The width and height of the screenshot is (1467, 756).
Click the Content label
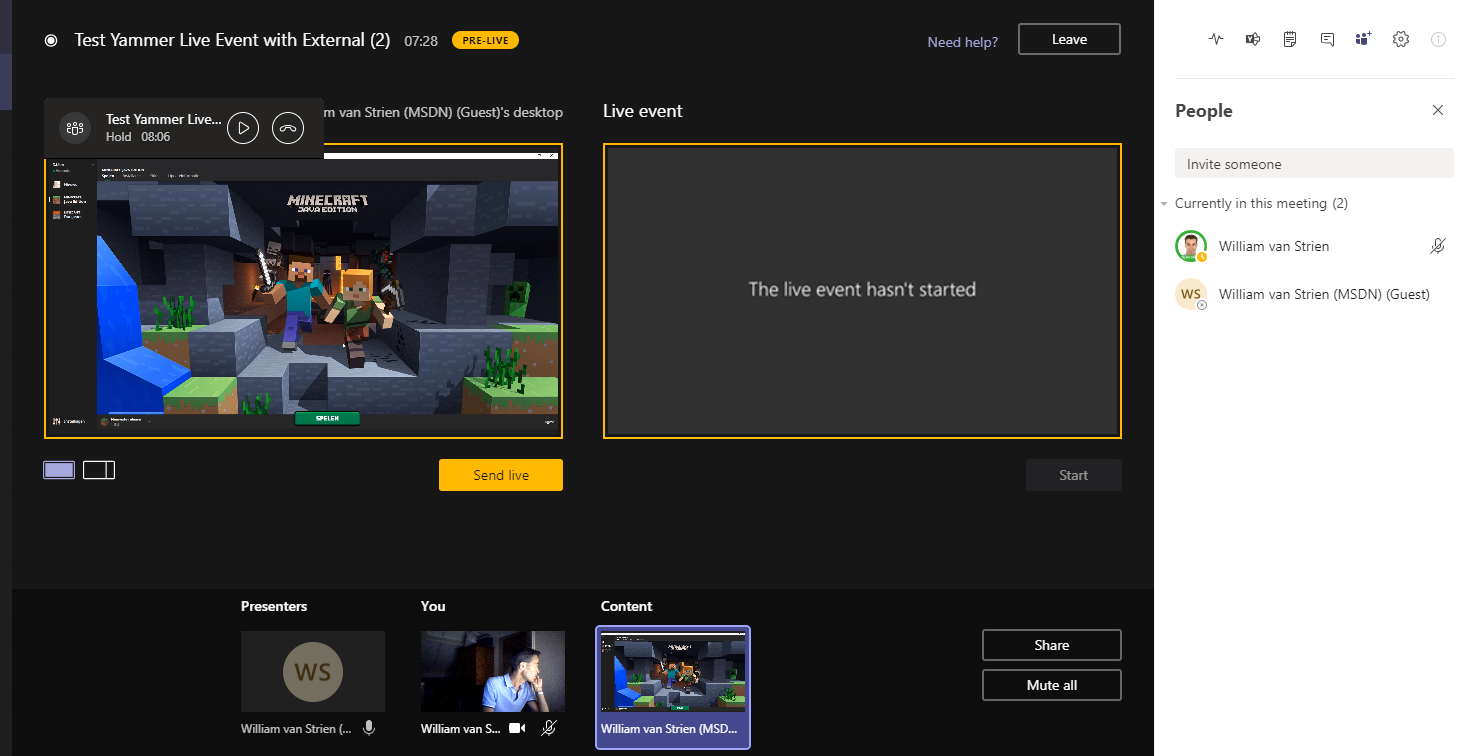627,606
